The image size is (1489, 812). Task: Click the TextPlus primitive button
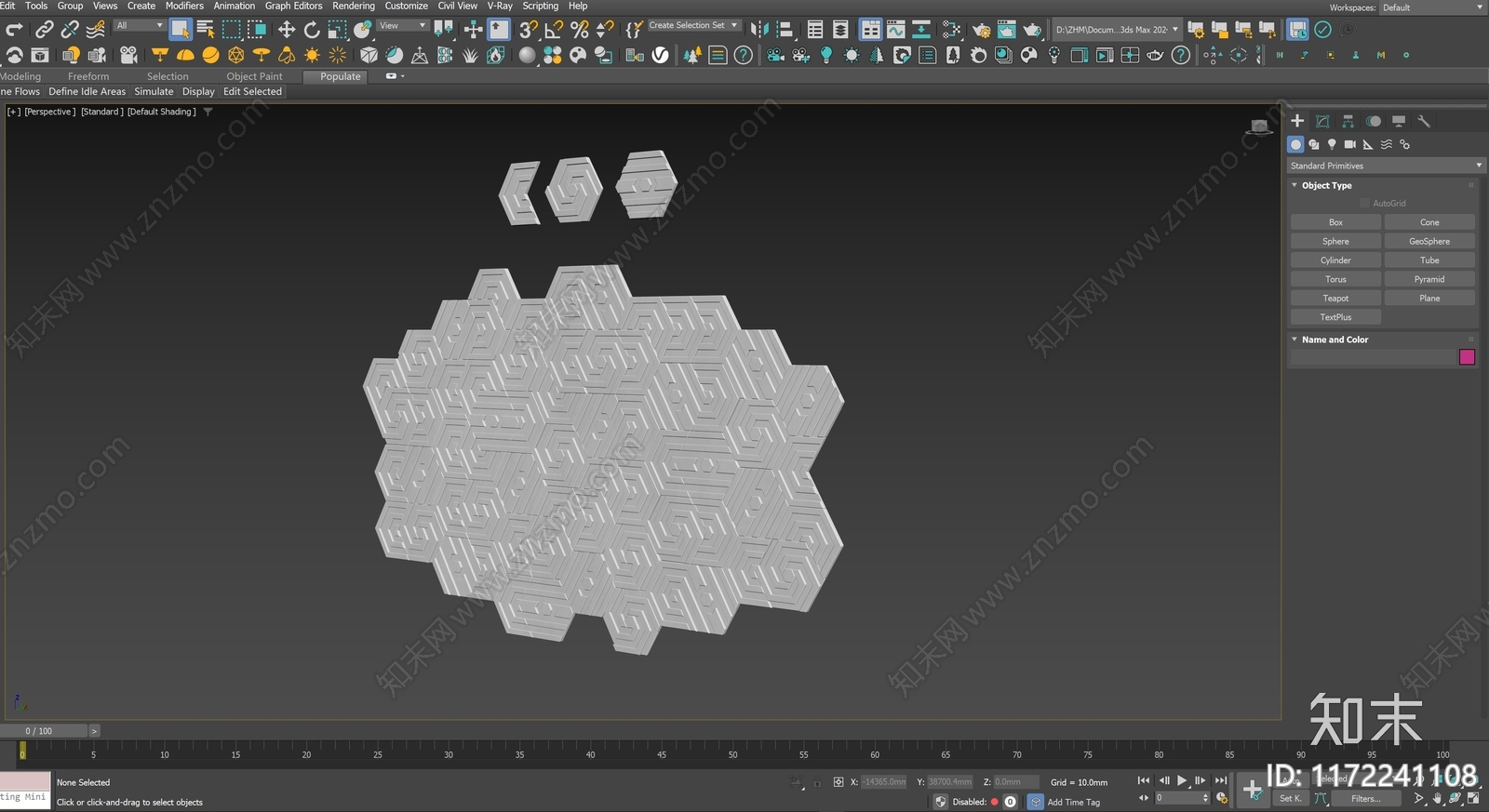pyautogui.click(x=1335, y=317)
